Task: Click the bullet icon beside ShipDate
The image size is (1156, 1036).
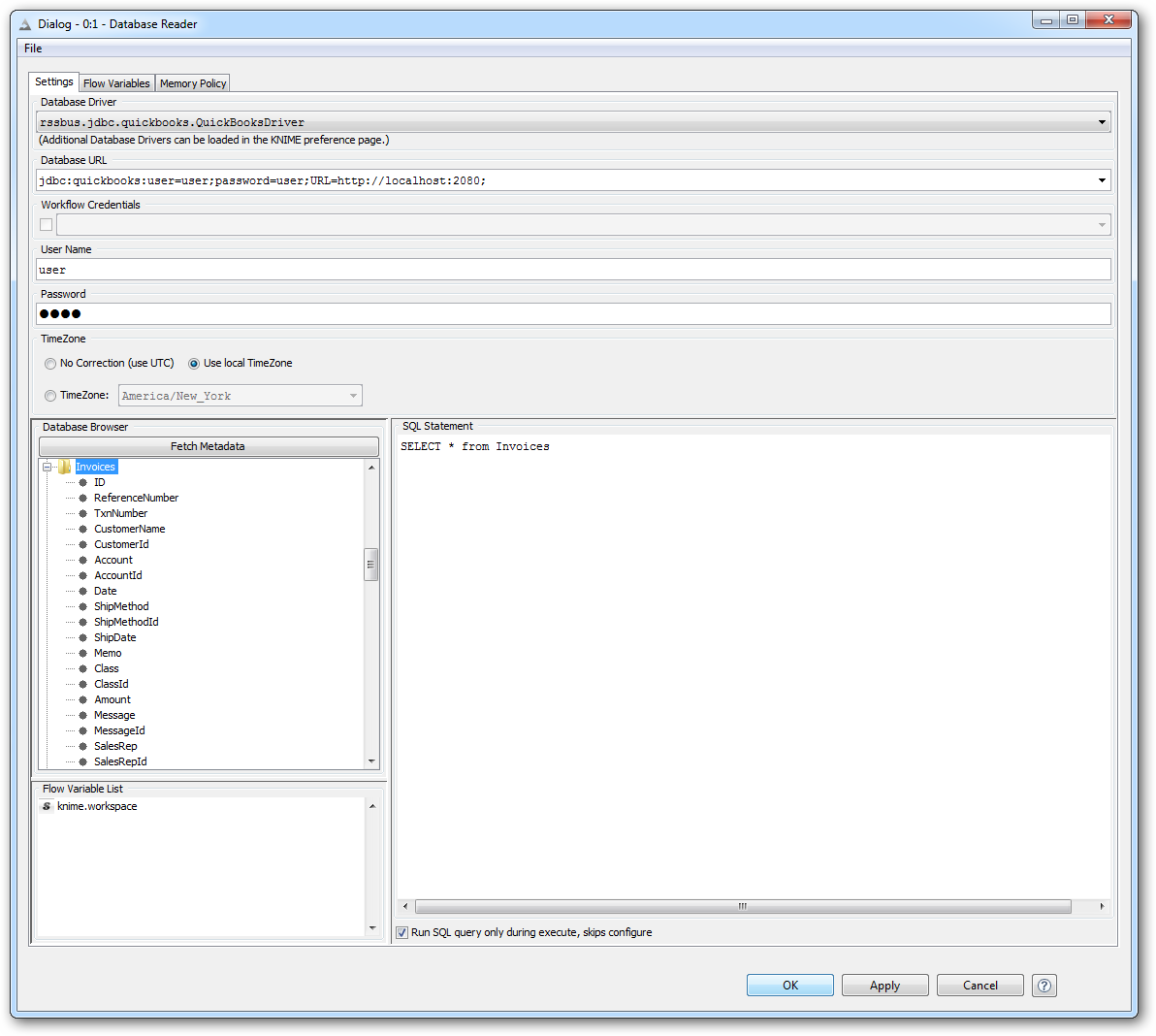Action: pos(82,637)
